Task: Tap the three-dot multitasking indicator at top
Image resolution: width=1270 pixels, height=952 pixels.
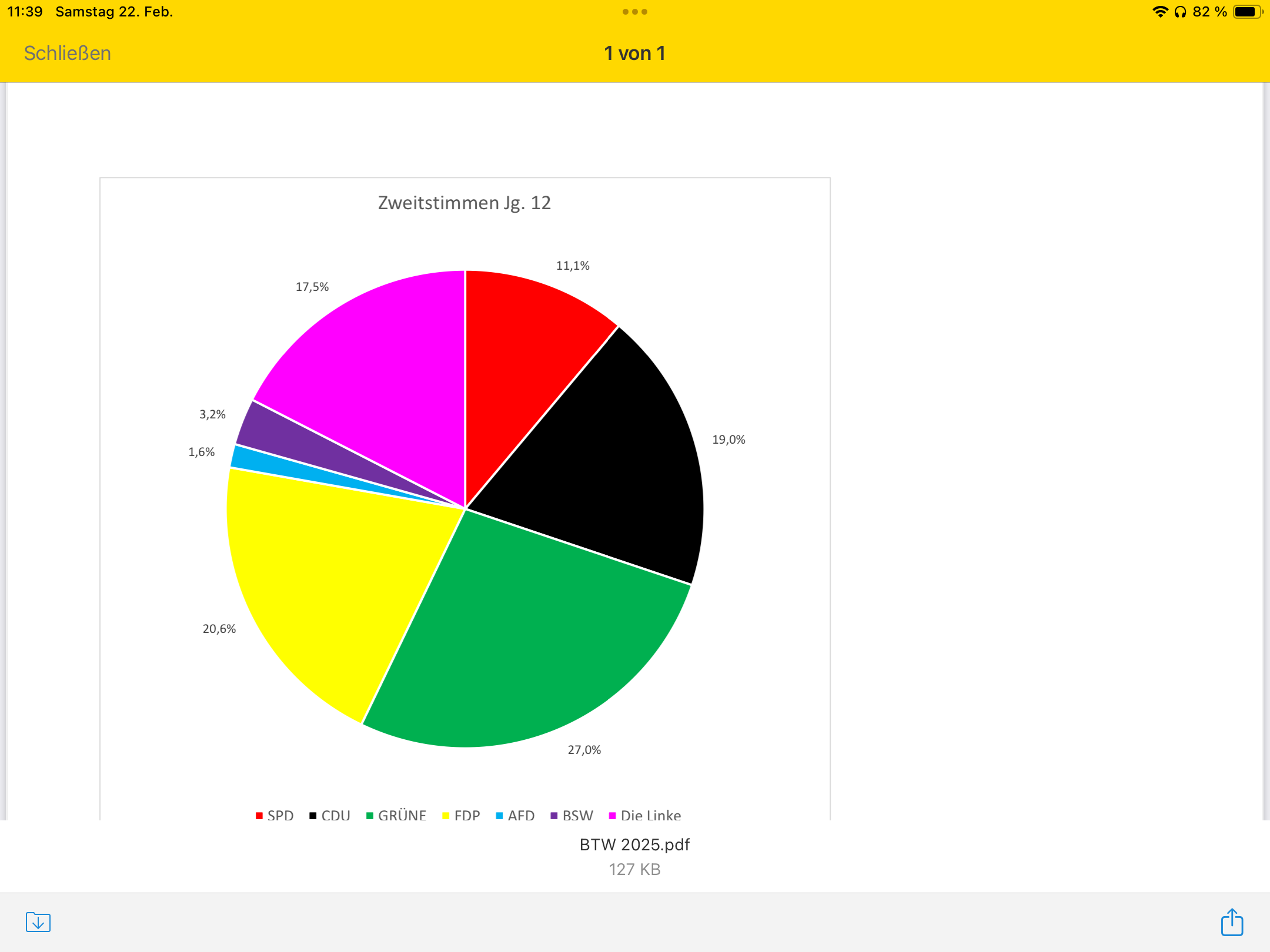Action: point(635,12)
